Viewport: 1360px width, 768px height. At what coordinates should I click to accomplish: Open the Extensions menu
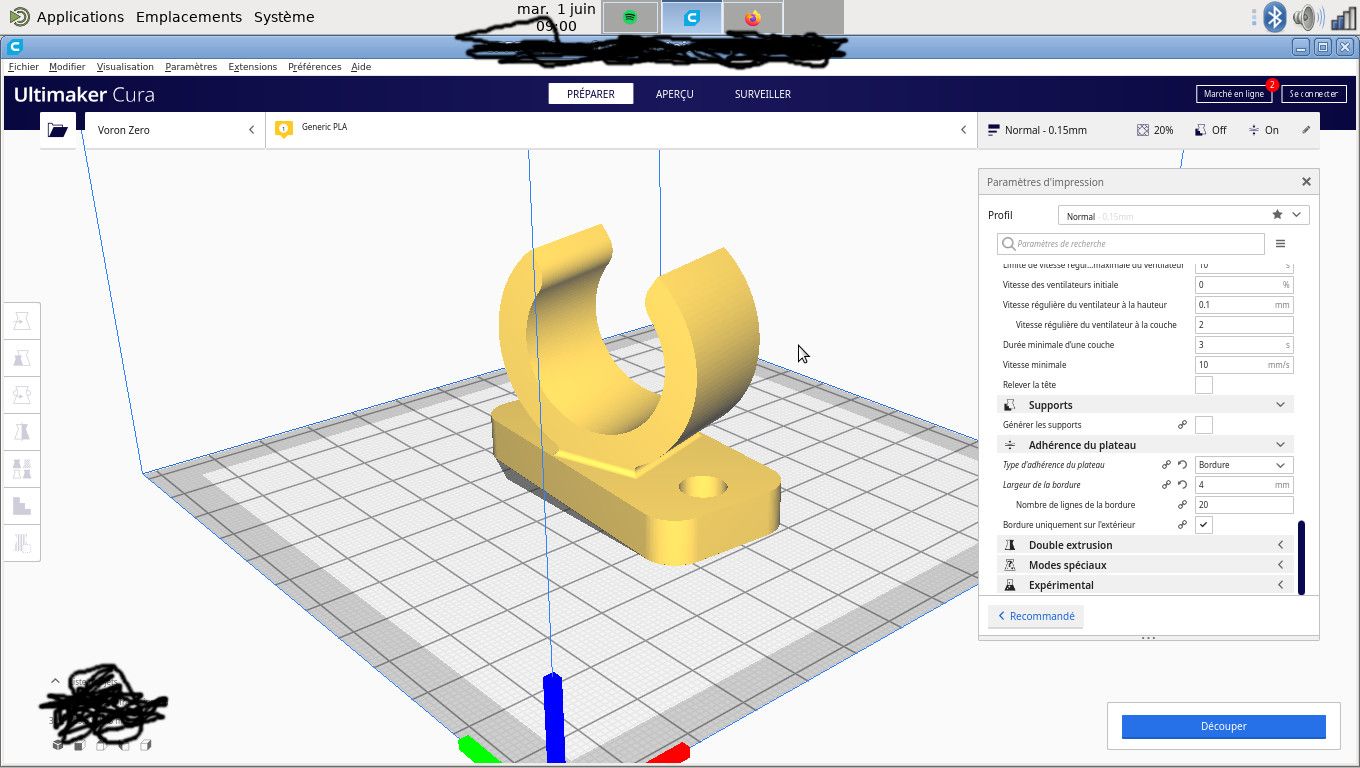tap(253, 67)
